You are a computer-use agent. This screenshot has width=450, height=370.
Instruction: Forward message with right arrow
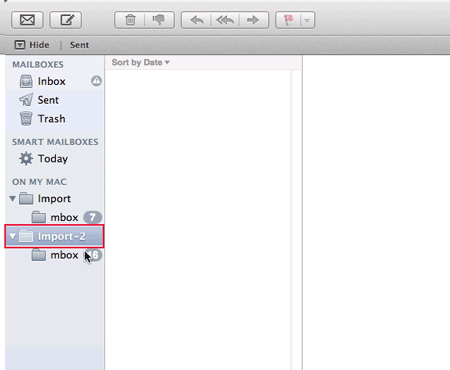pyautogui.click(x=254, y=20)
